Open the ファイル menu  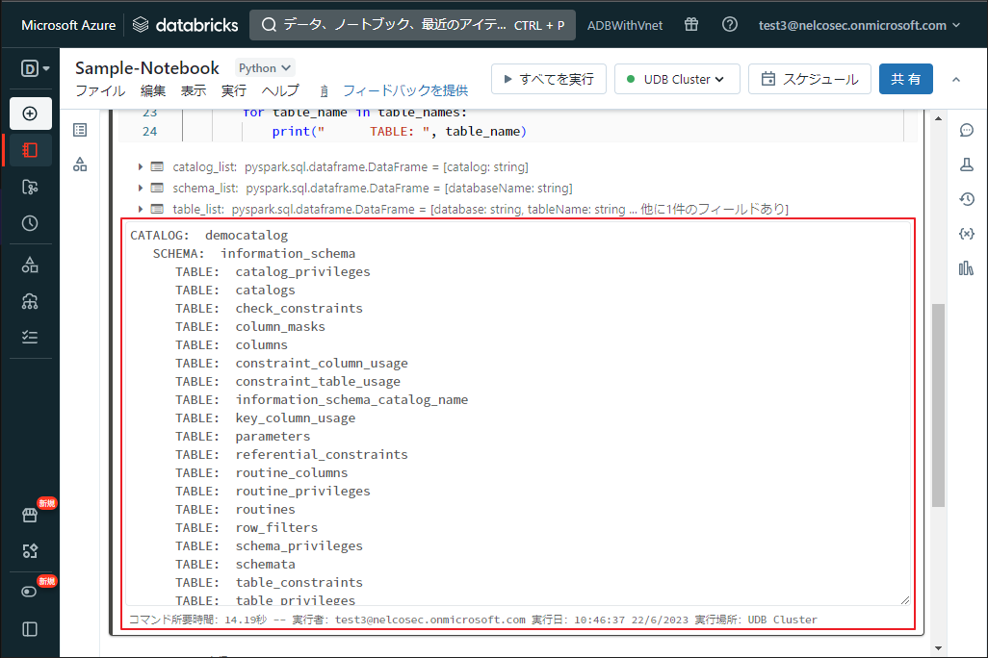100,91
